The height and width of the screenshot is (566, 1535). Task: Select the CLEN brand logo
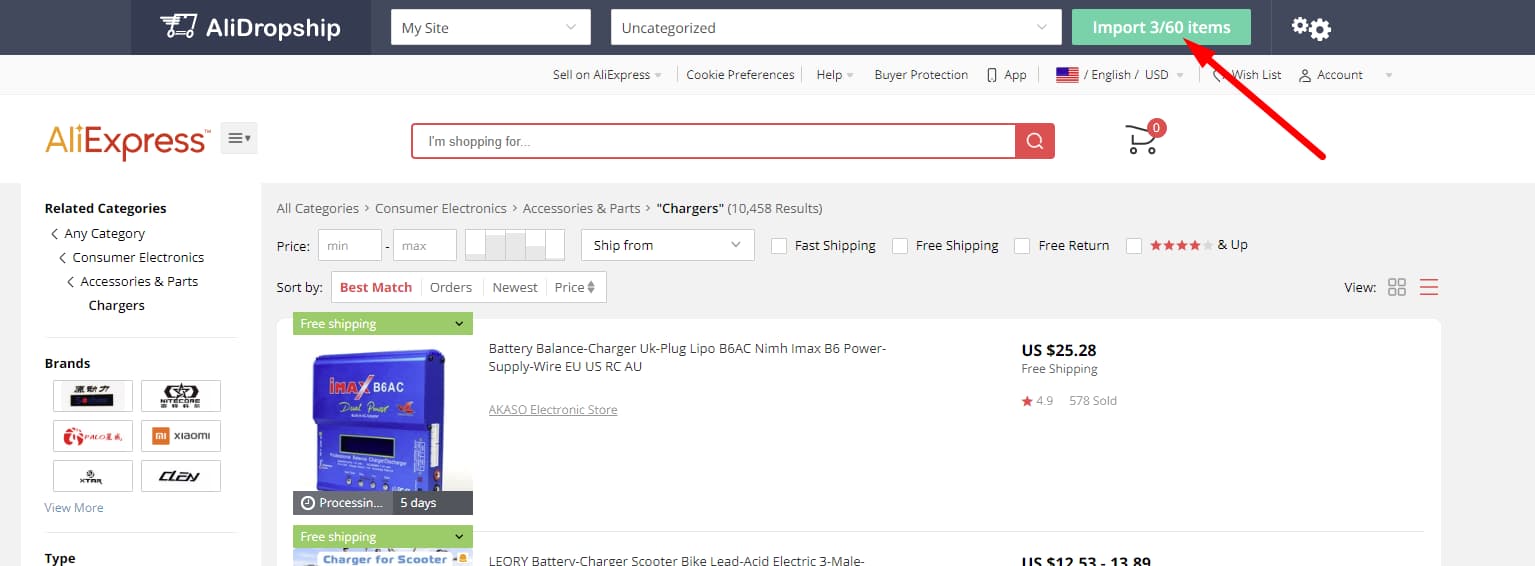(x=181, y=476)
